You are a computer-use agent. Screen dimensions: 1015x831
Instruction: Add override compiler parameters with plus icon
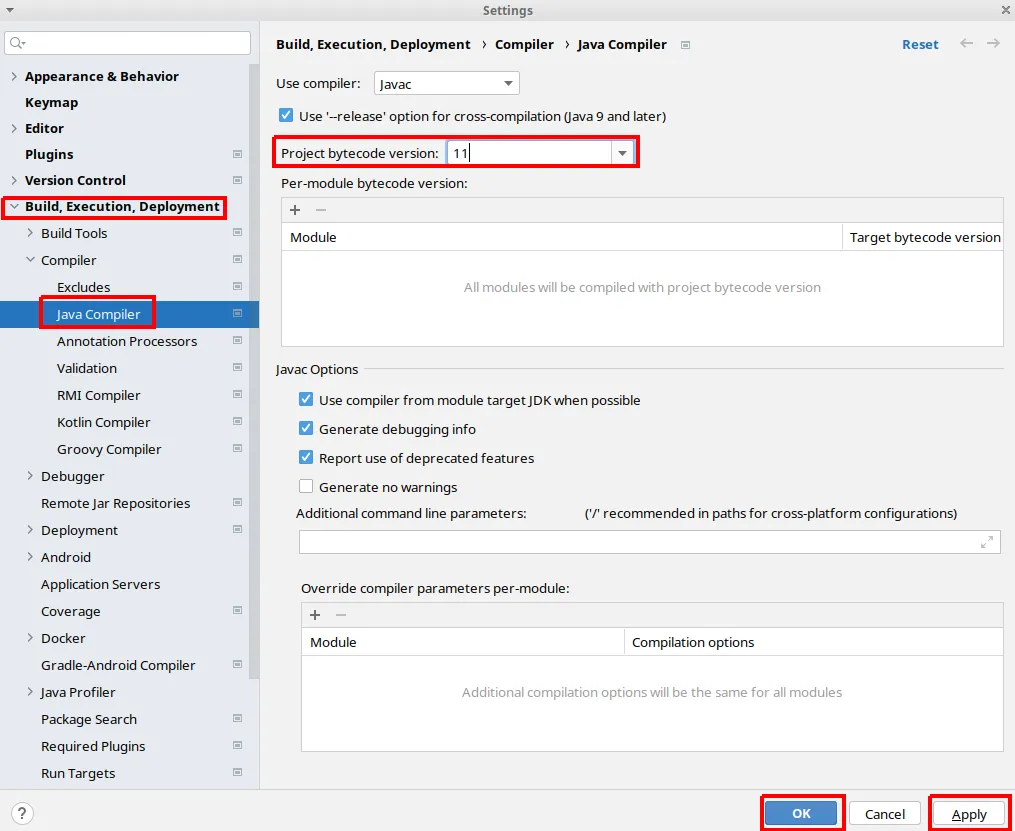click(x=315, y=615)
